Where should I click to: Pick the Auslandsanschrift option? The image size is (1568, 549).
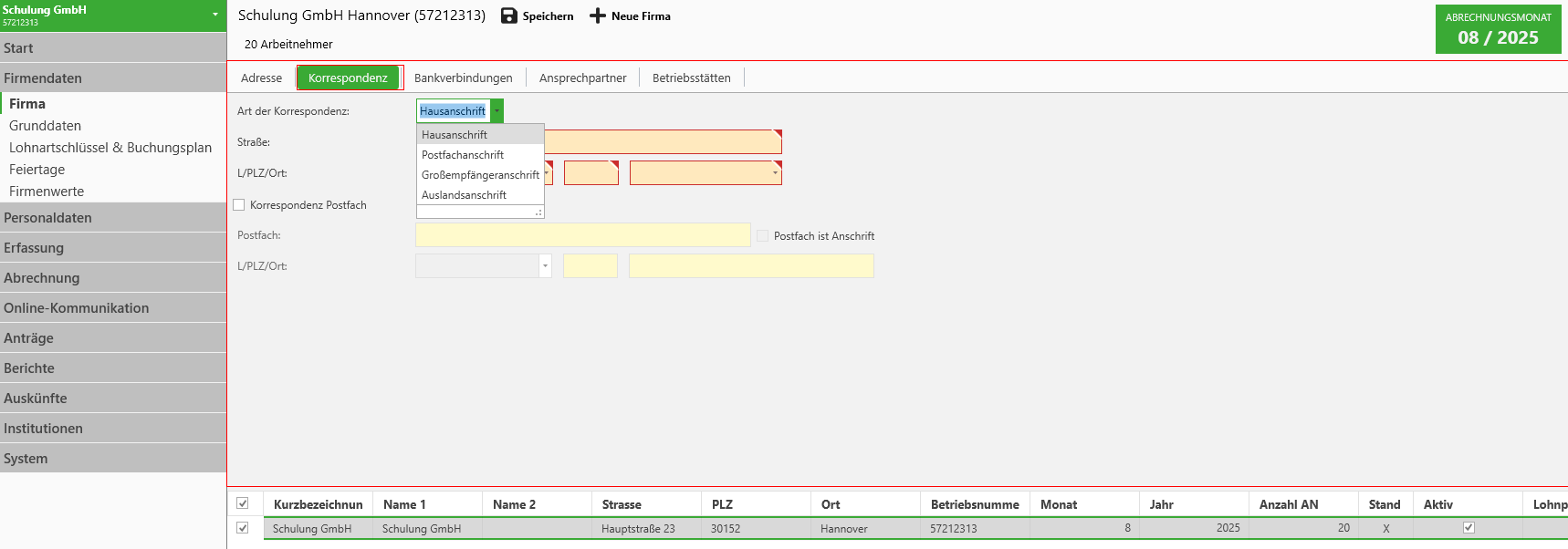[464, 195]
